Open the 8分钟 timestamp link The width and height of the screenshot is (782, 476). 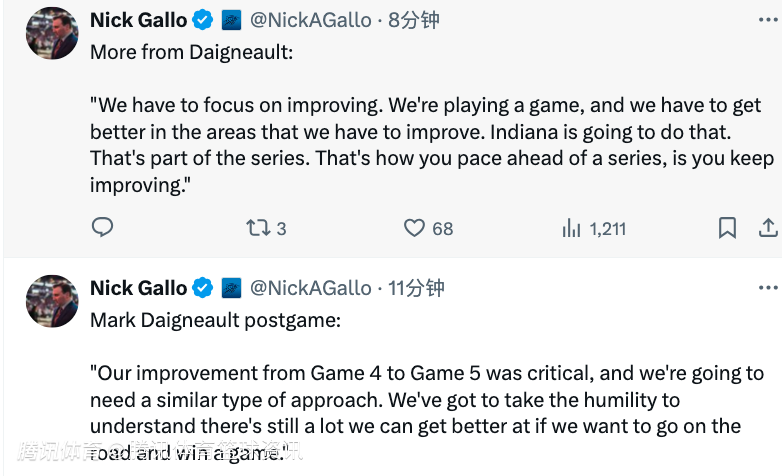pos(414,20)
